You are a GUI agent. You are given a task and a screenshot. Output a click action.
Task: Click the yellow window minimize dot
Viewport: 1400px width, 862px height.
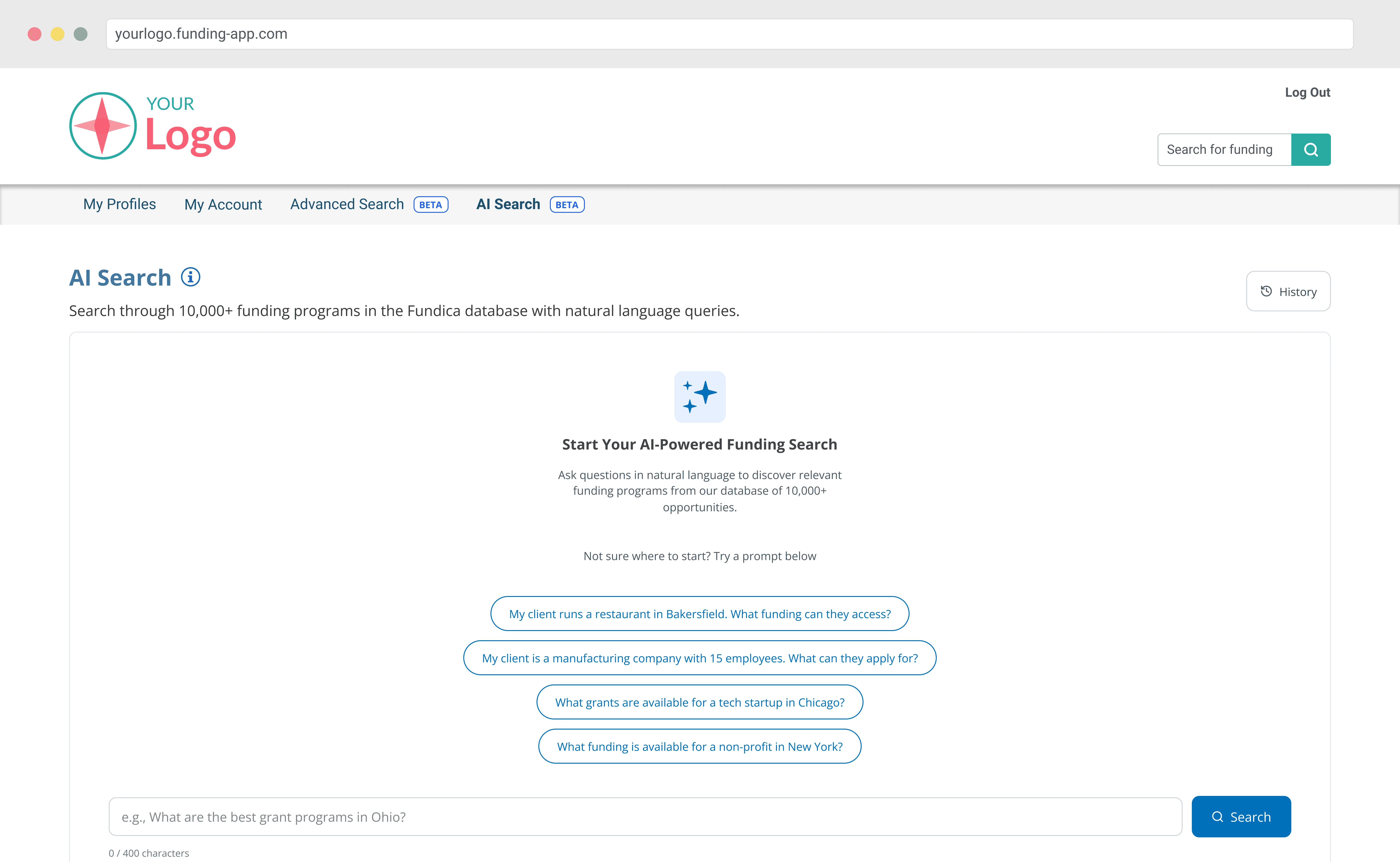tap(58, 34)
